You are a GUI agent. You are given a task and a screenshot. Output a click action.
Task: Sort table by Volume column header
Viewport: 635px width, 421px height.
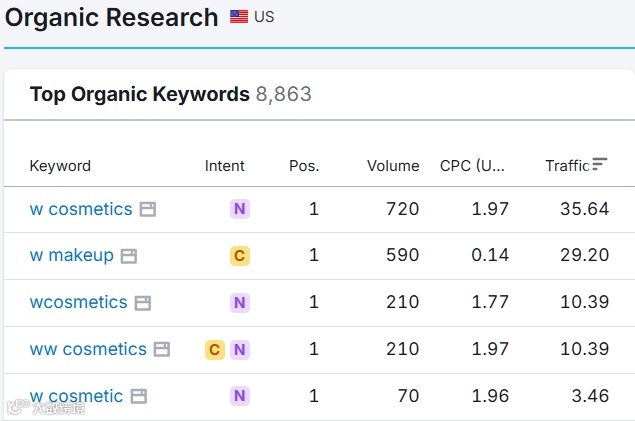tap(393, 166)
